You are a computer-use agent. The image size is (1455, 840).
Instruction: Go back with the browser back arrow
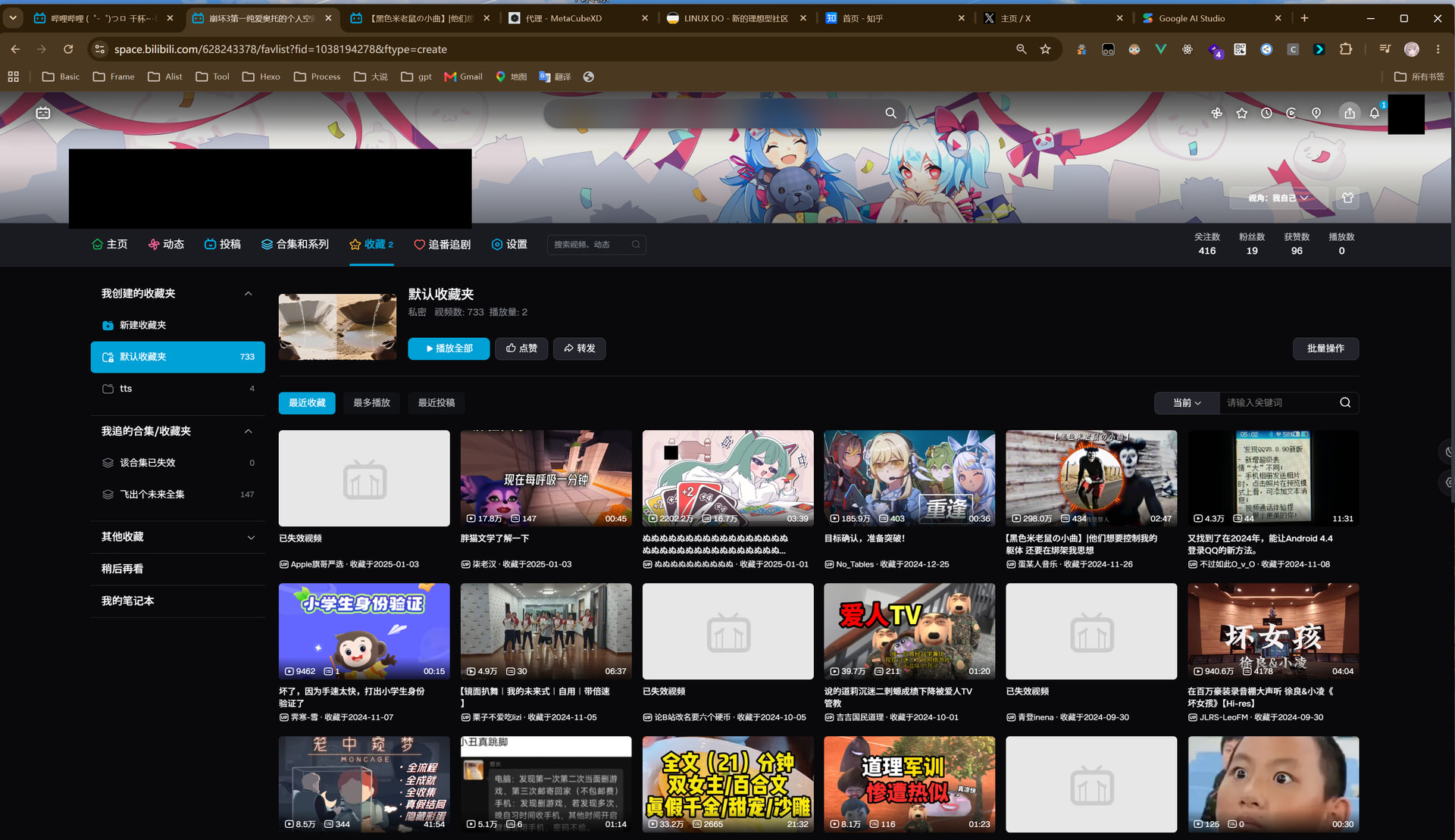15,49
